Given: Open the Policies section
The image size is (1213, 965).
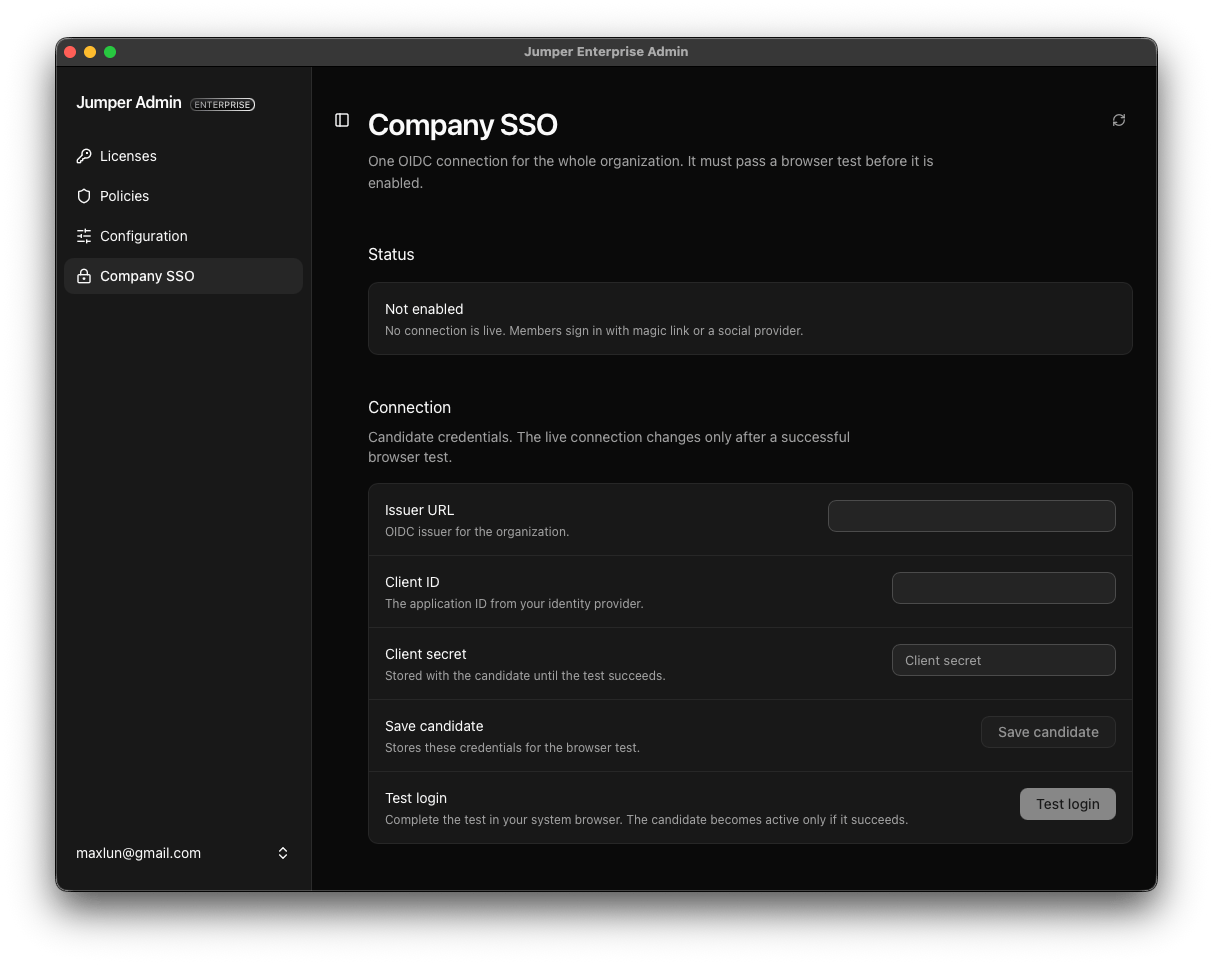Looking at the screenshot, I should [183, 196].
